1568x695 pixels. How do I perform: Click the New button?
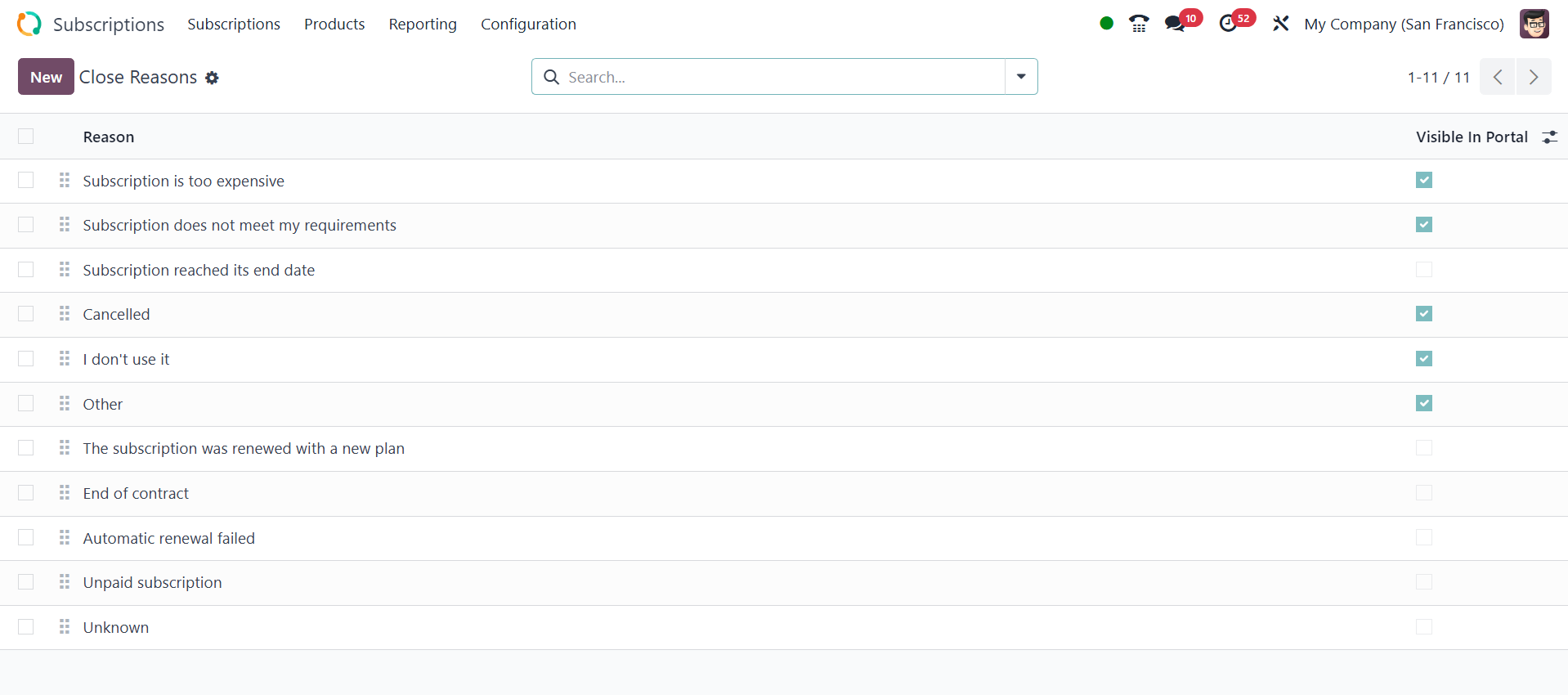46,77
